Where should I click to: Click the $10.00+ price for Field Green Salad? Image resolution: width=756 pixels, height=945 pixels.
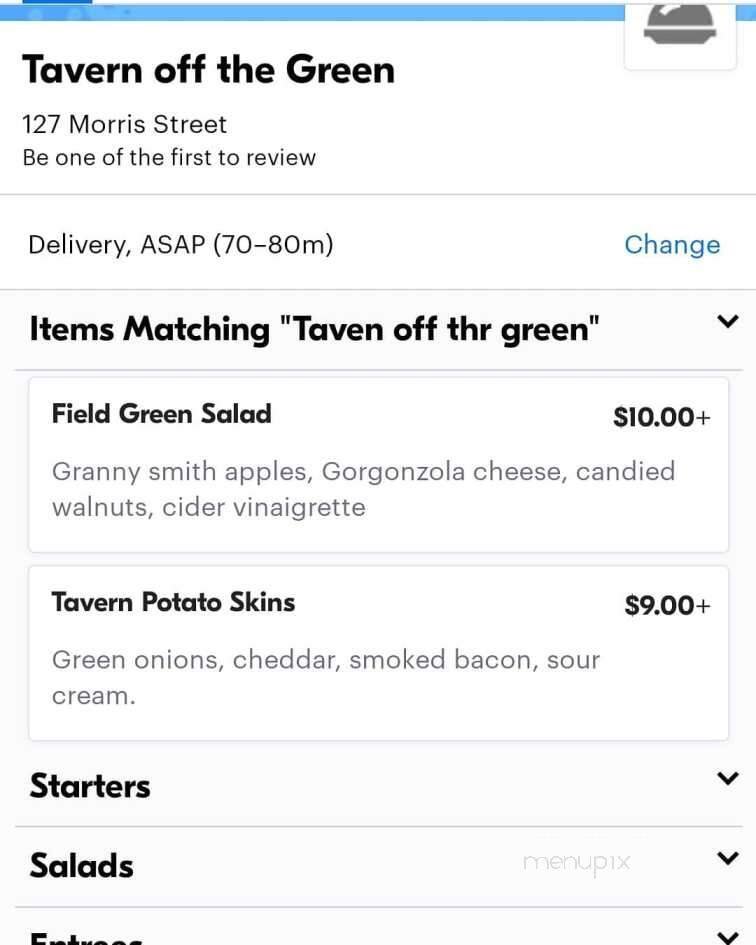[661, 417]
